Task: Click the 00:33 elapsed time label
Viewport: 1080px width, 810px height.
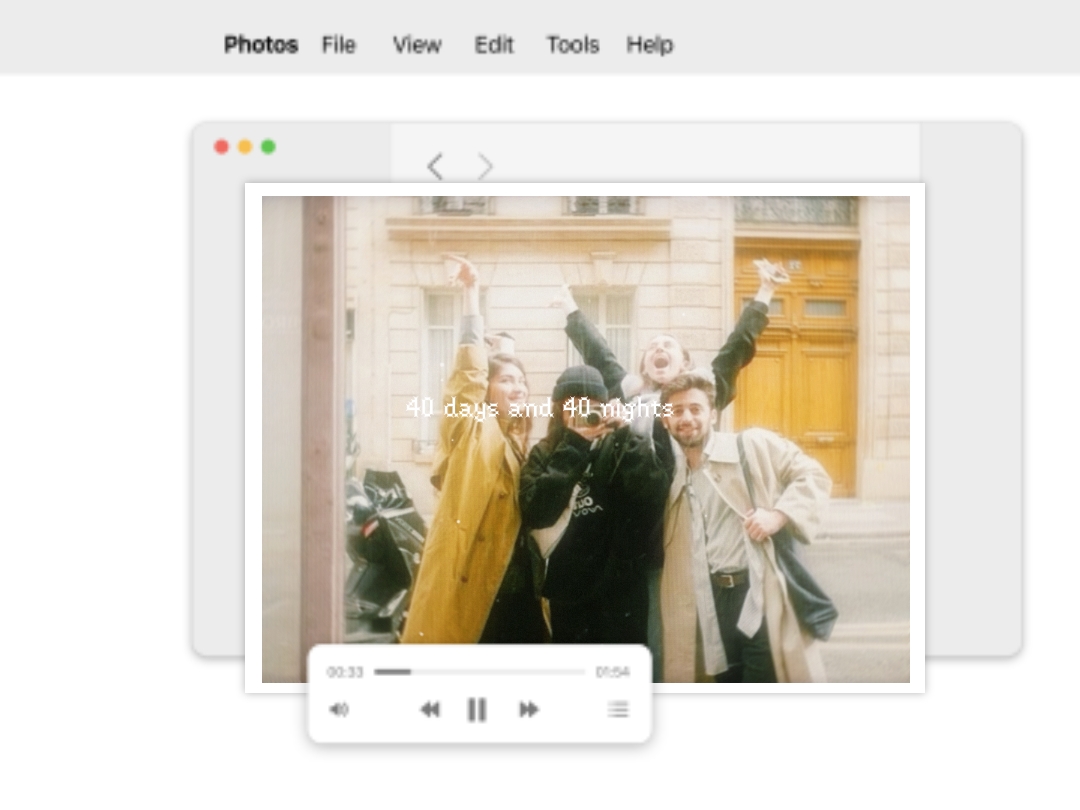Action: click(345, 673)
